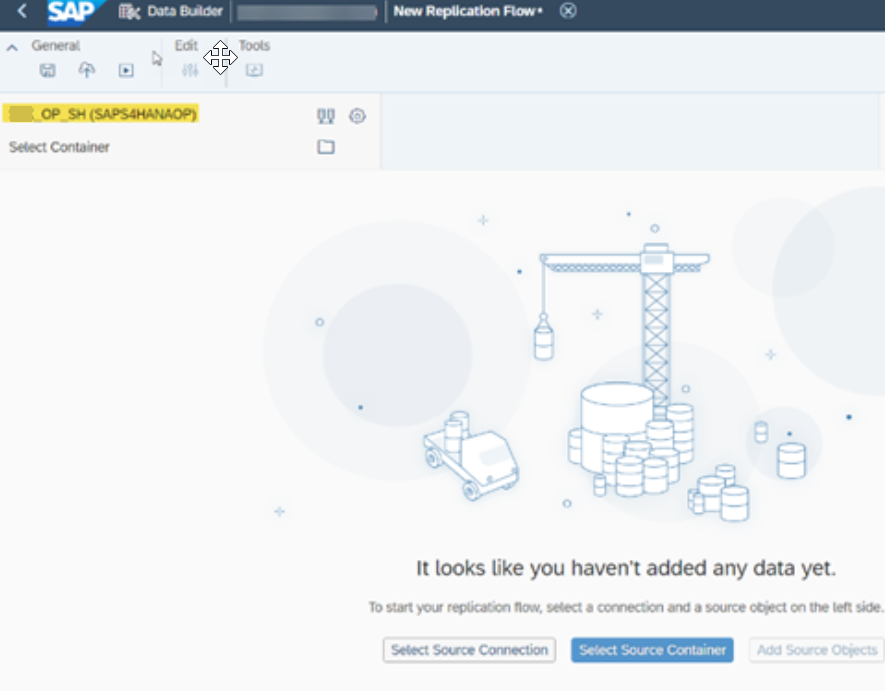
Task: Close the New Replication Flow tab
Action: [x=567, y=11]
